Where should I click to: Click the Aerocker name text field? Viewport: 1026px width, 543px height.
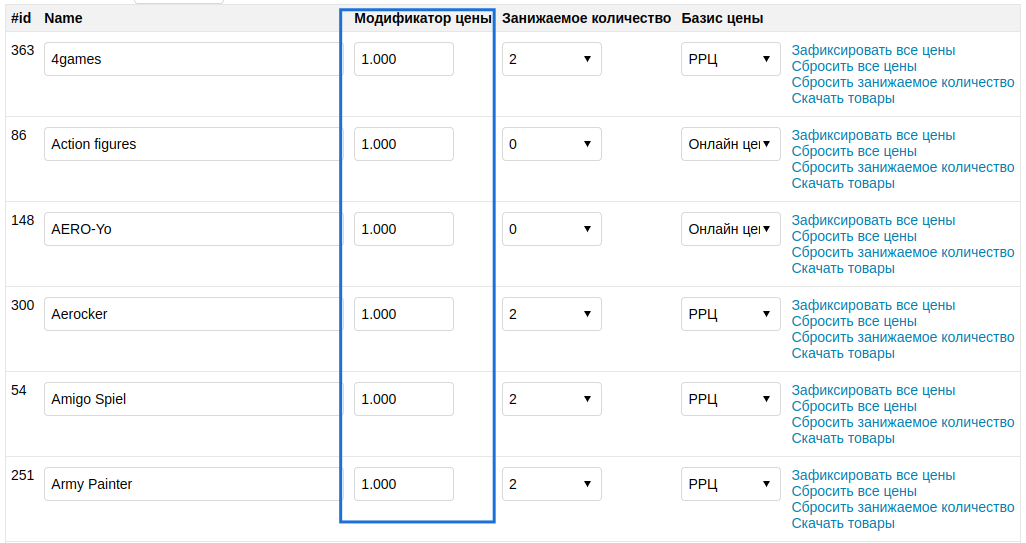pos(193,314)
